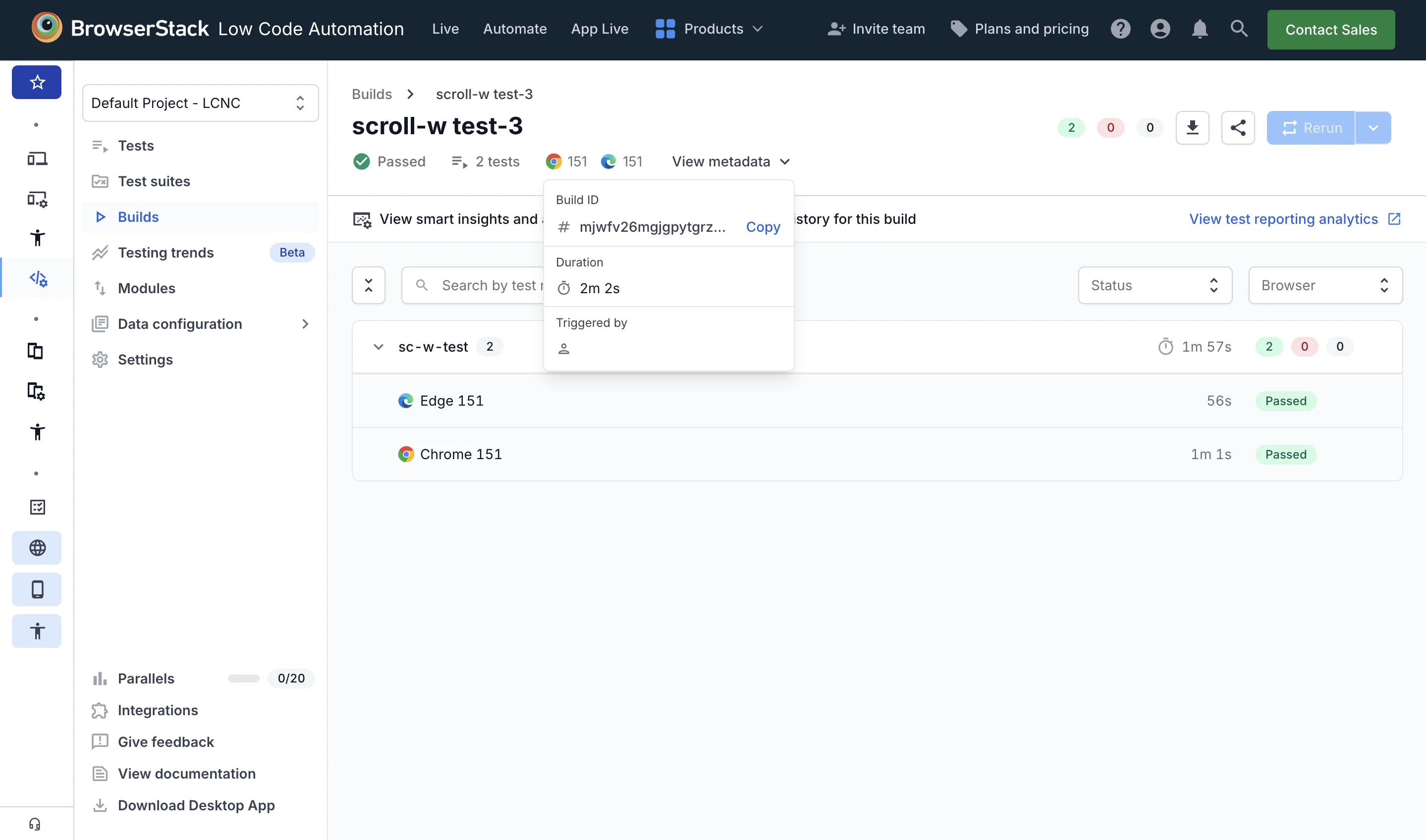Open the Status filter dropdown
Viewport: 1426px width, 840px height.
[x=1155, y=285]
